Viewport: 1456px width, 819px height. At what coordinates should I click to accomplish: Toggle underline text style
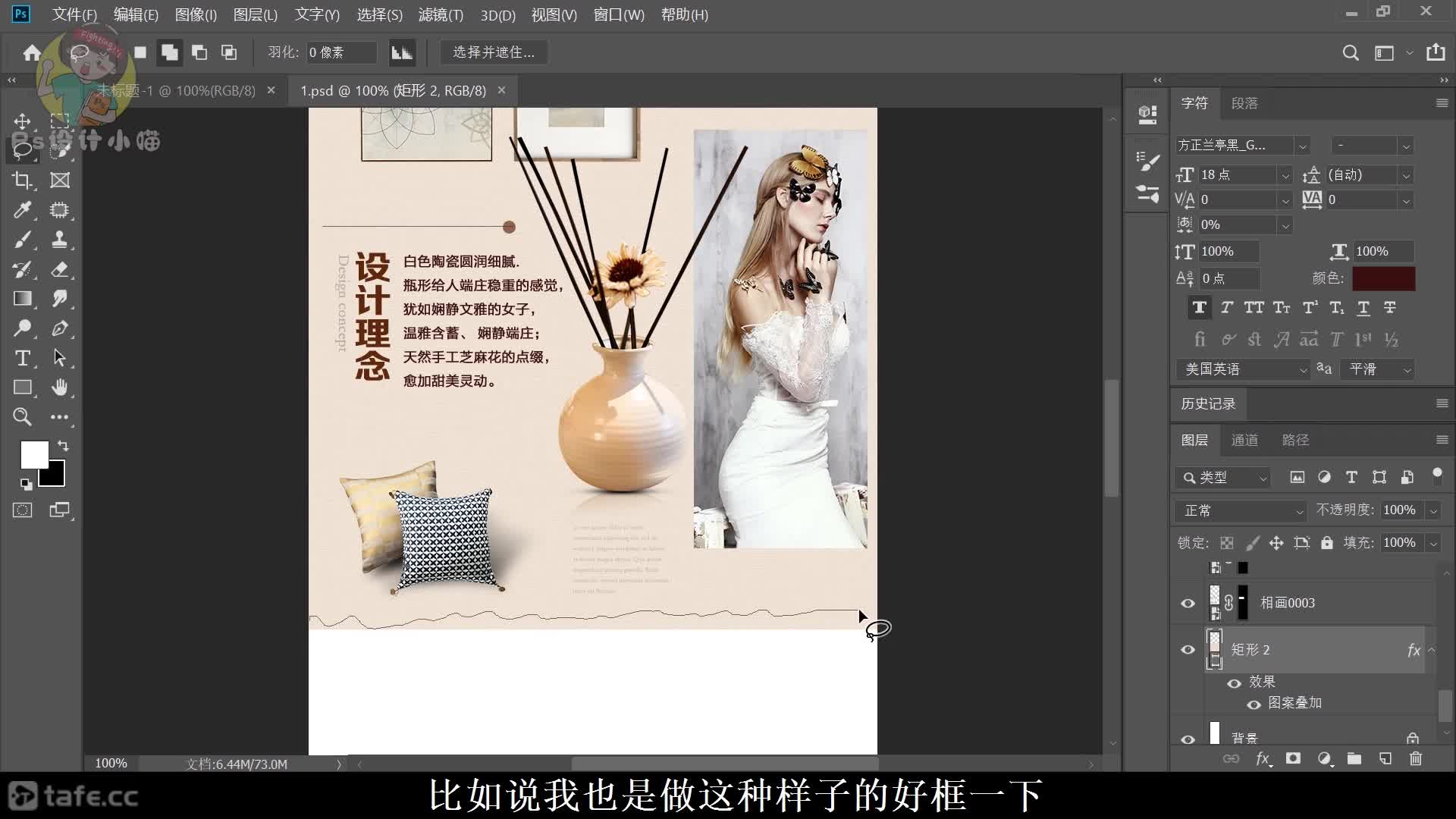click(1363, 308)
